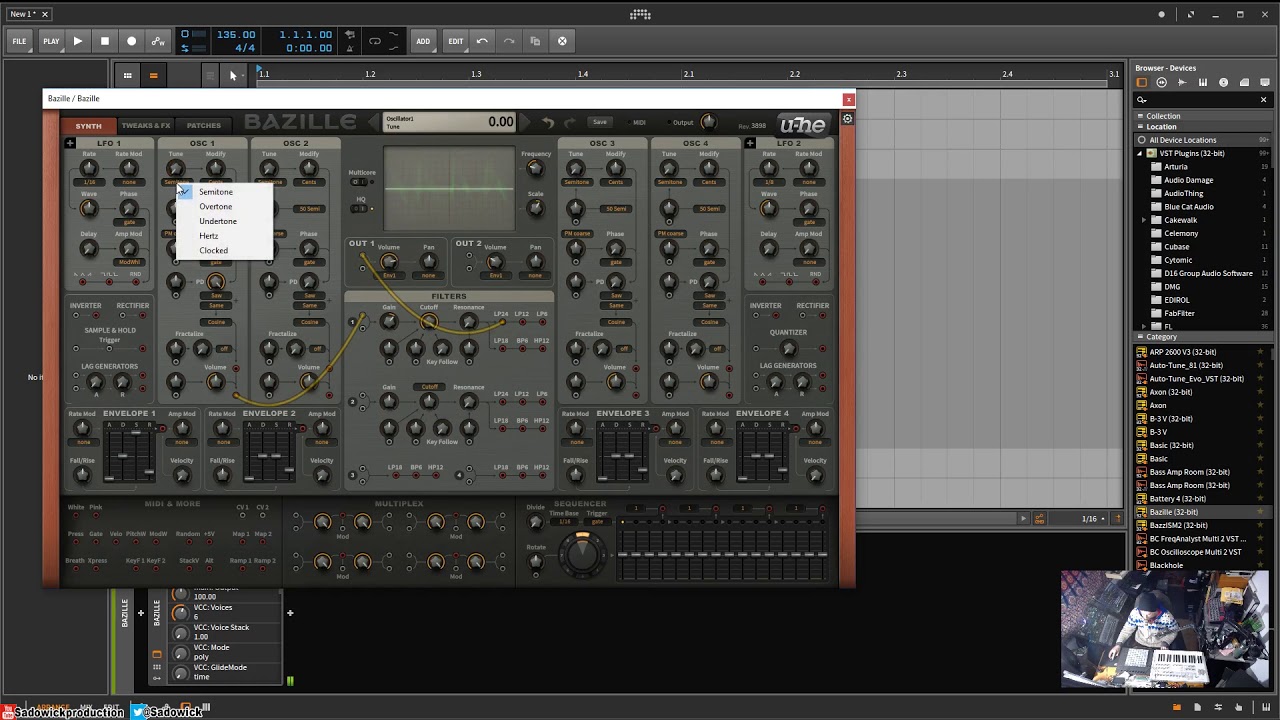Star Blackhole as a favorite
This screenshot has height=720, width=1280.
(x=1259, y=565)
